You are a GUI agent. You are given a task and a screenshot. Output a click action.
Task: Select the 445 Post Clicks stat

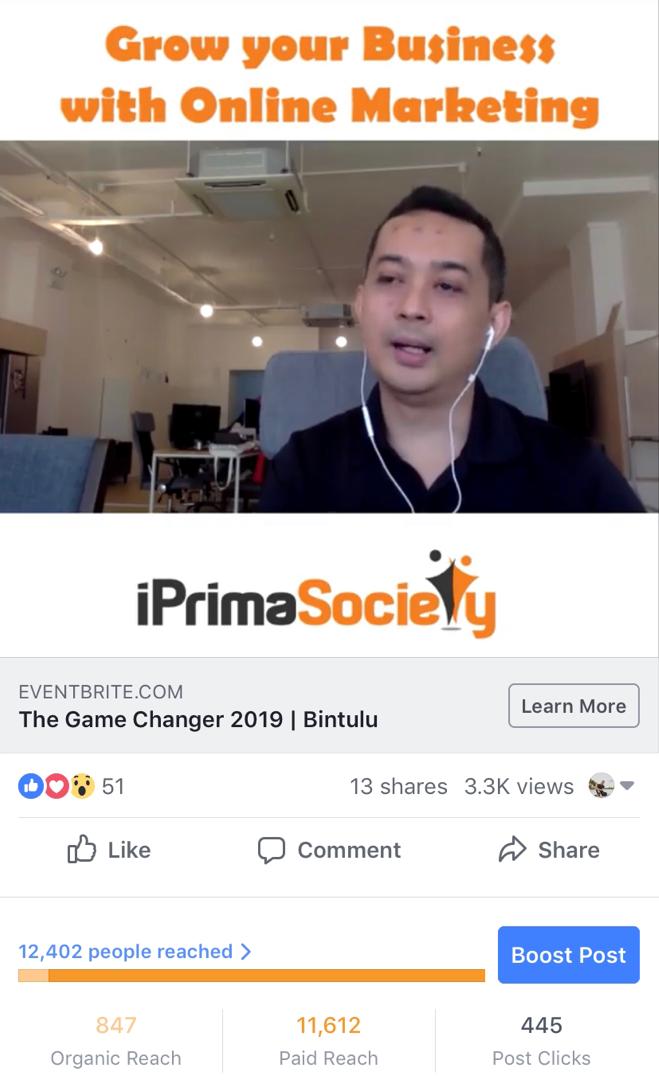541,1040
